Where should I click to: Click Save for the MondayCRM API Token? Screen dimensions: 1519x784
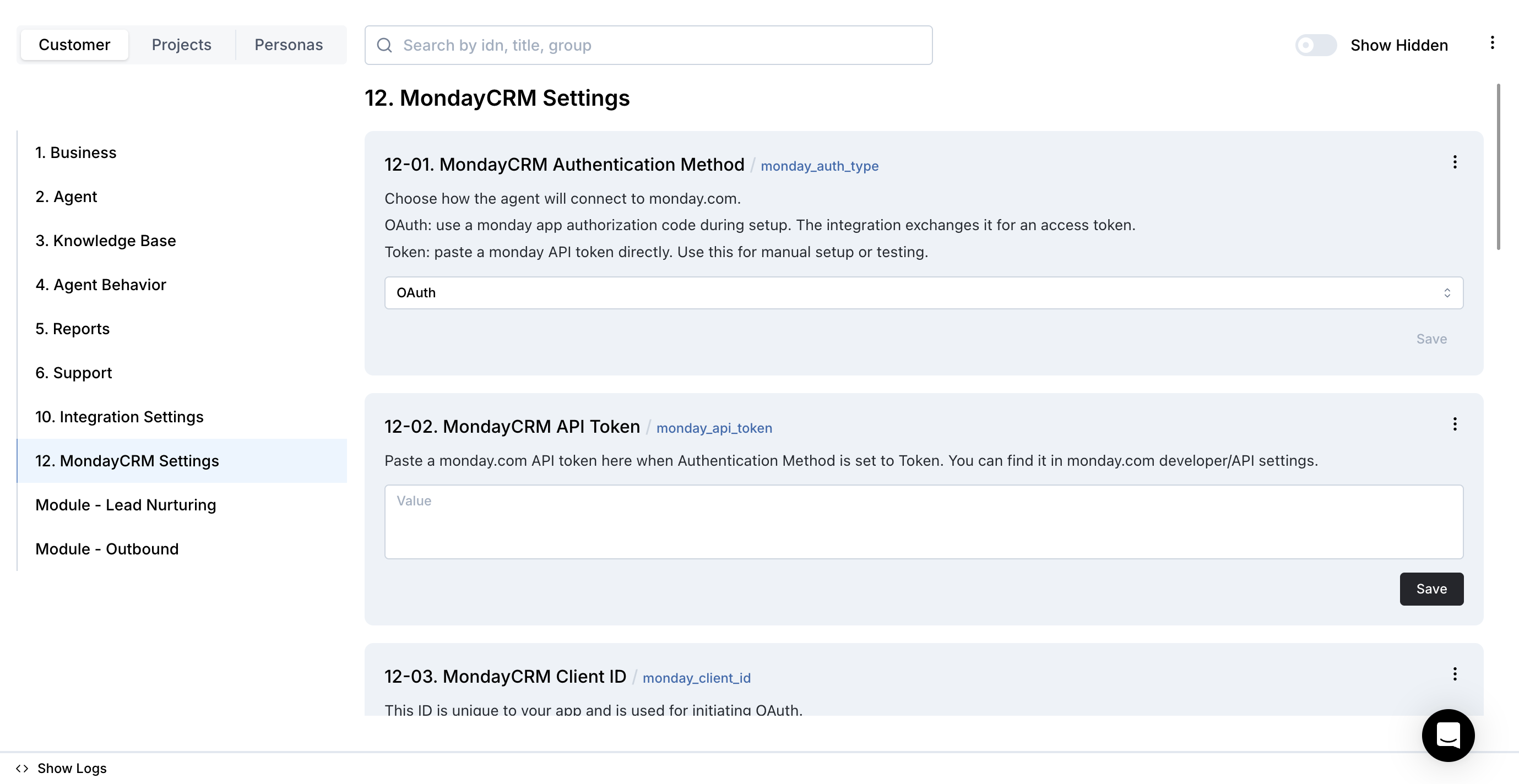[1431, 589]
